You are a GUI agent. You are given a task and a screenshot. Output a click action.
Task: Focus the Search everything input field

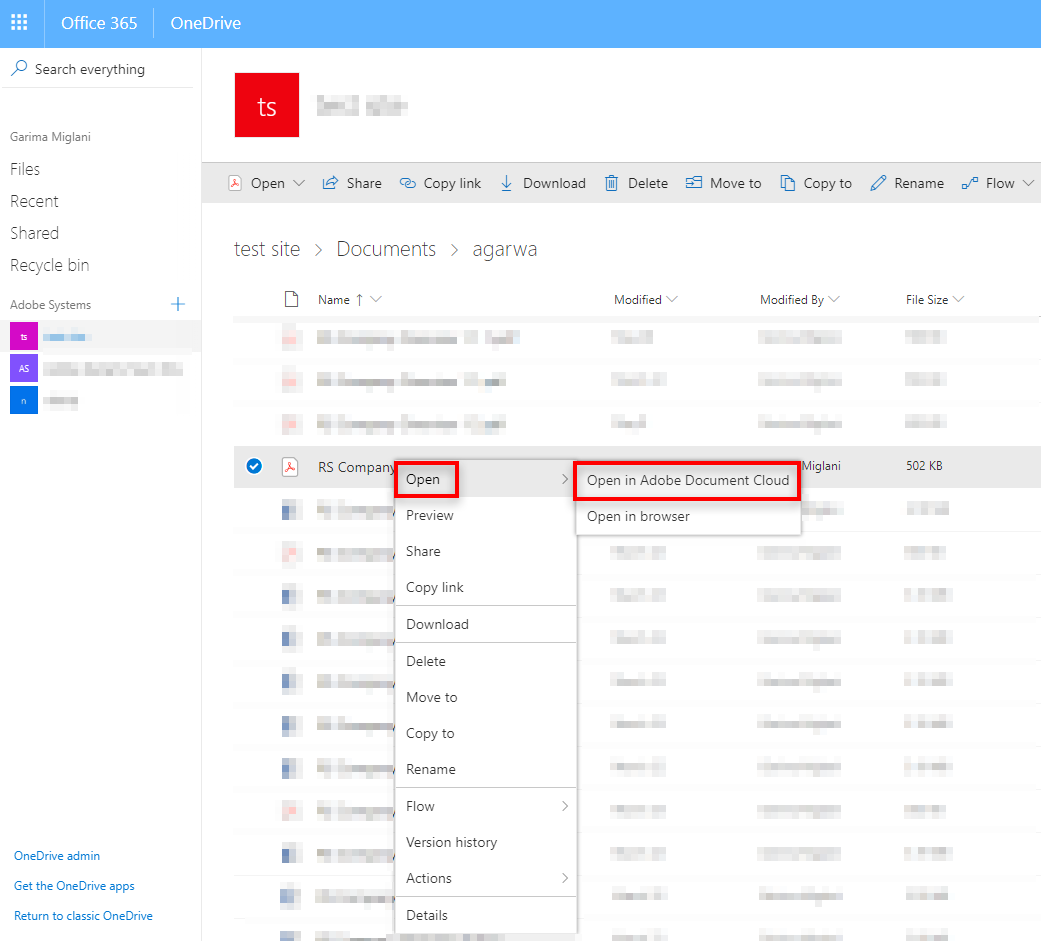click(x=100, y=69)
